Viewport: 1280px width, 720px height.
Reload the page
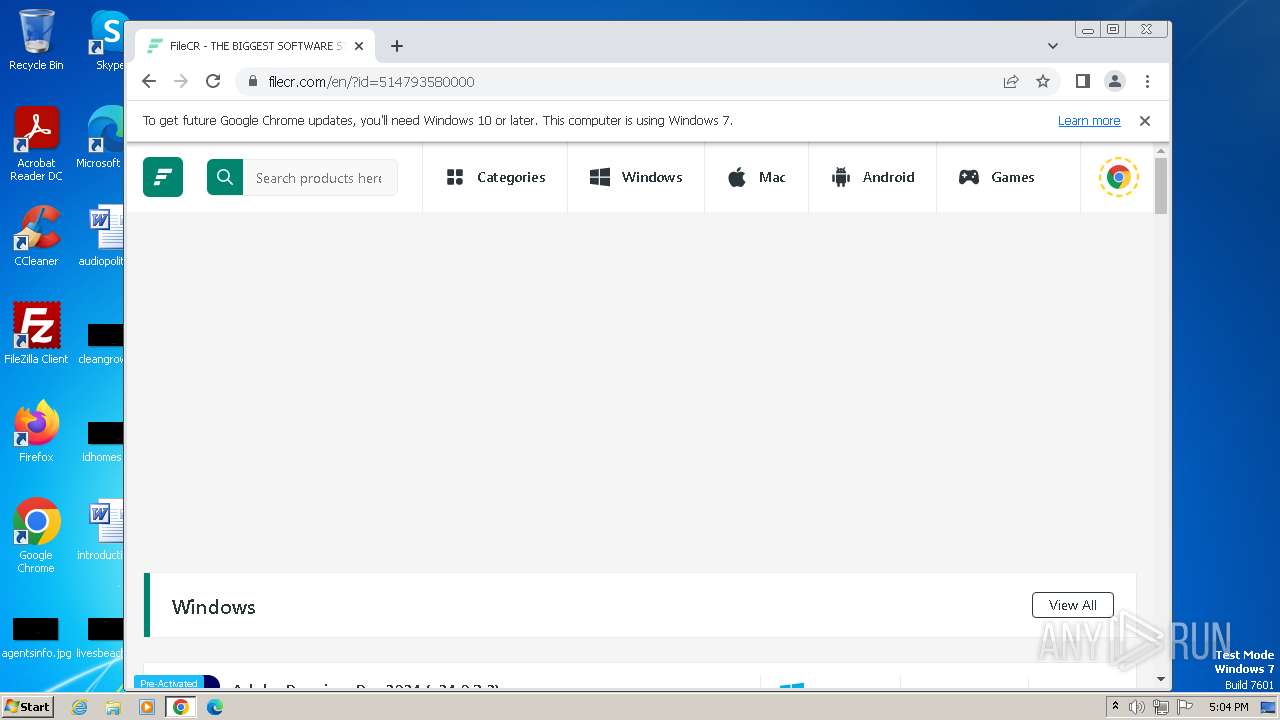[x=213, y=81]
